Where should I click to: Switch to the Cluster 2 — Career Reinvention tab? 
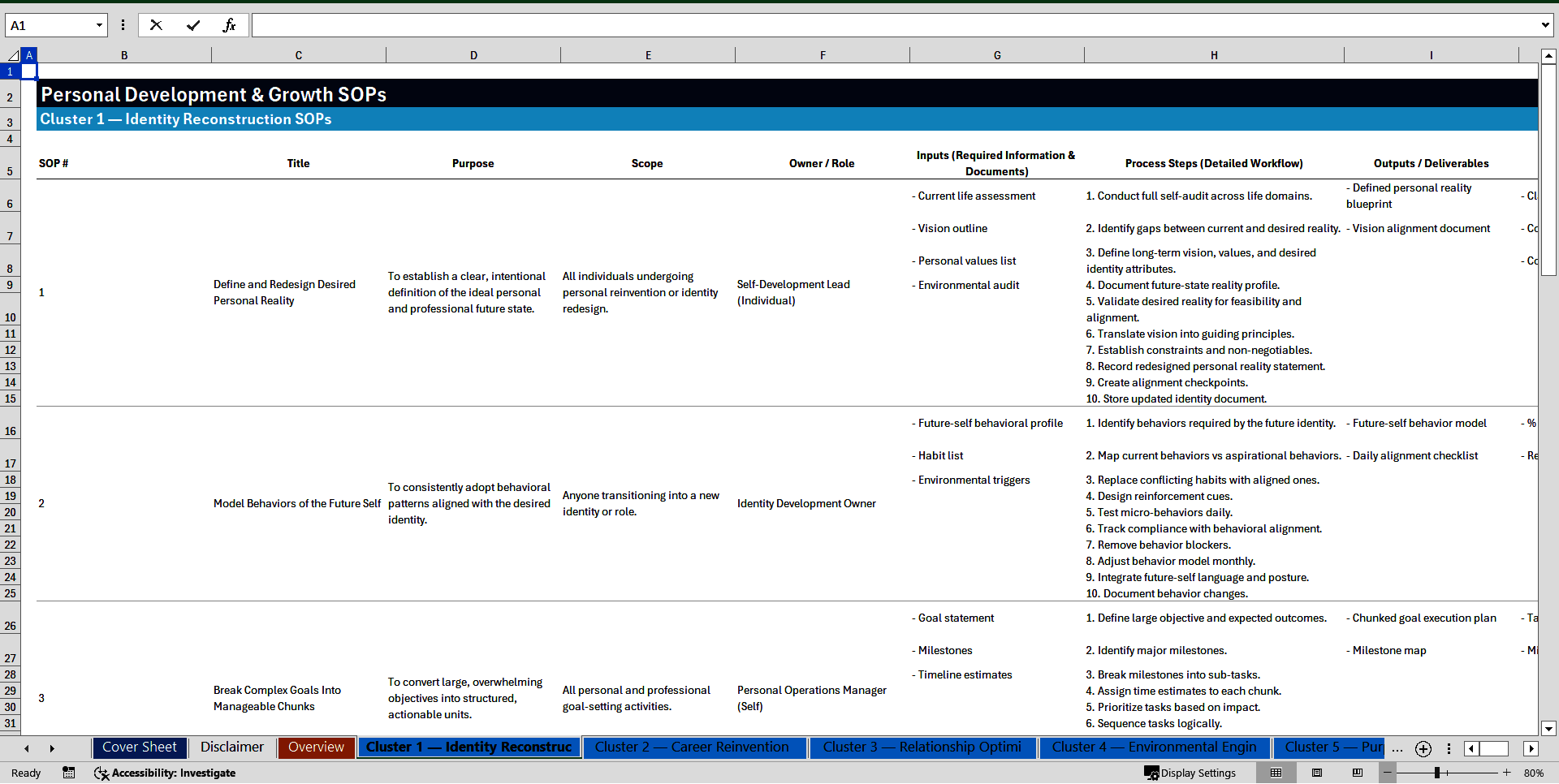694,747
